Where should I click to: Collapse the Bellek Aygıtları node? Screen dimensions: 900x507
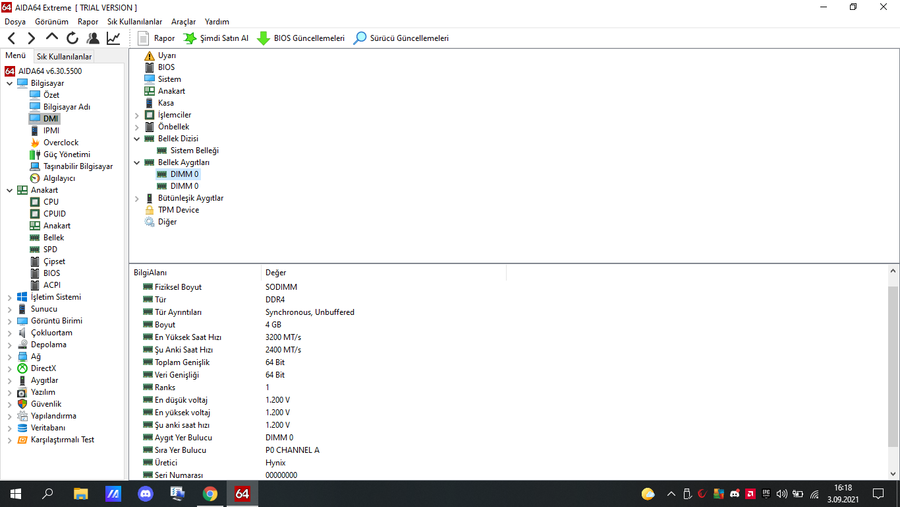[137, 162]
